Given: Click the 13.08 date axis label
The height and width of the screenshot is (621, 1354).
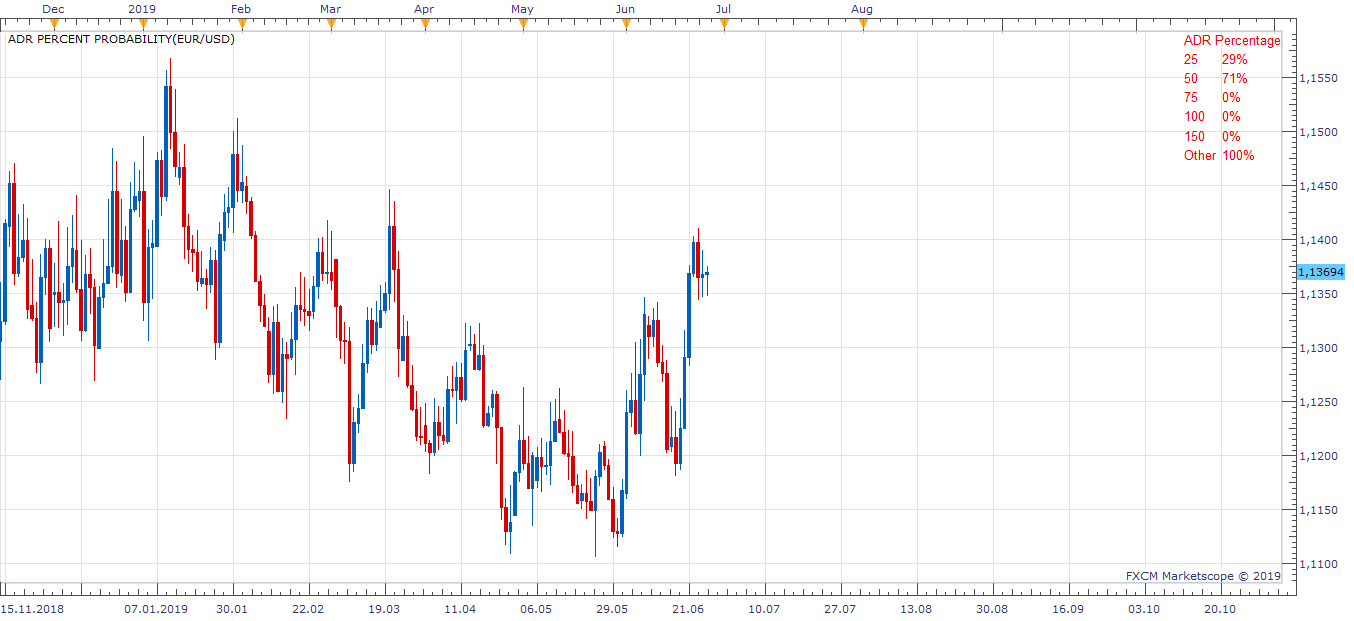Looking at the screenshot, I should pos(916,608).
